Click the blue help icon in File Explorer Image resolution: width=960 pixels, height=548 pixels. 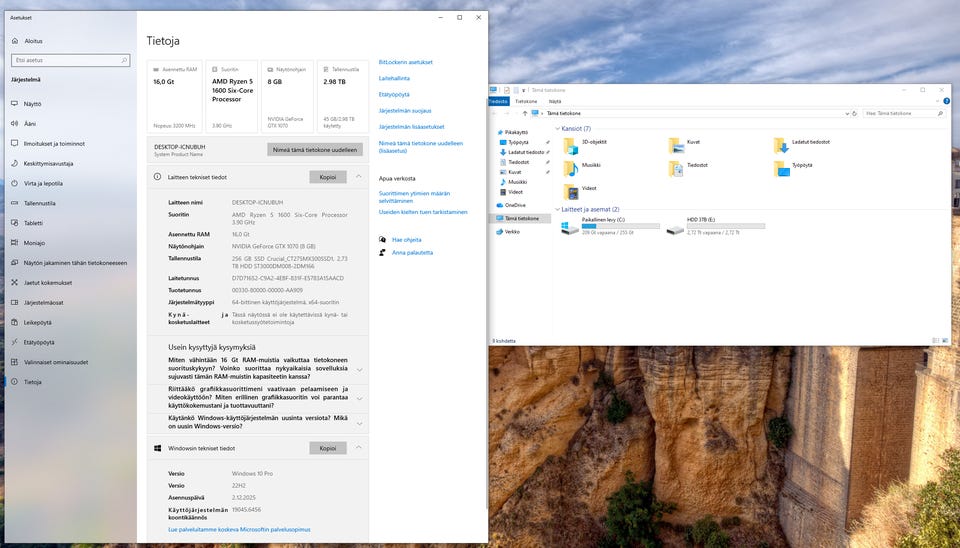[947, 101]
